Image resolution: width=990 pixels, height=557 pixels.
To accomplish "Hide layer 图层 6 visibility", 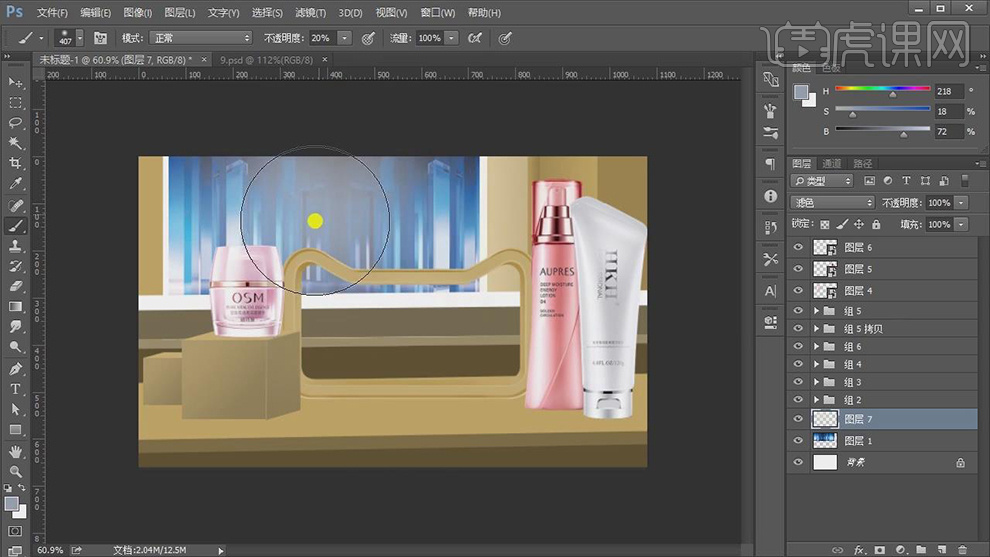I will (x=798, y=247).
